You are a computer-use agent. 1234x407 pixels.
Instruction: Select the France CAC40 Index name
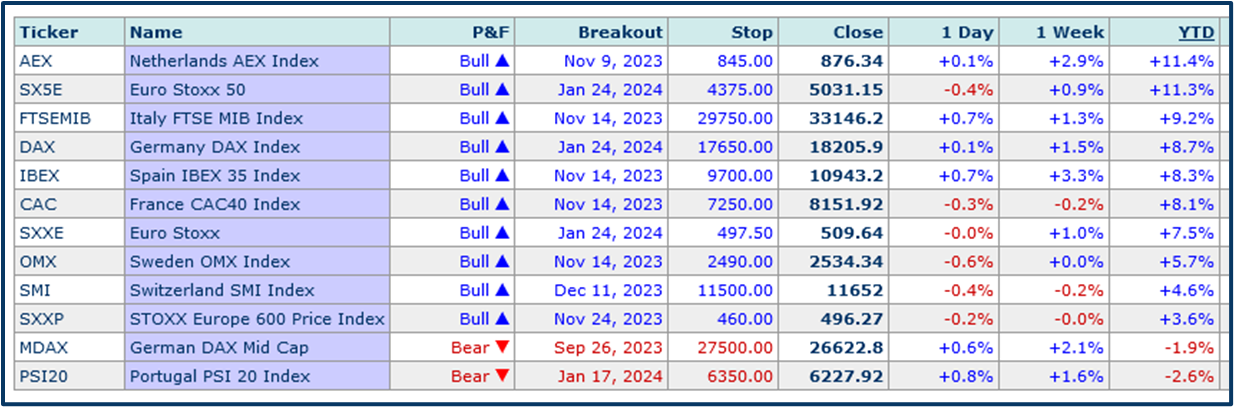click(214, 205)
